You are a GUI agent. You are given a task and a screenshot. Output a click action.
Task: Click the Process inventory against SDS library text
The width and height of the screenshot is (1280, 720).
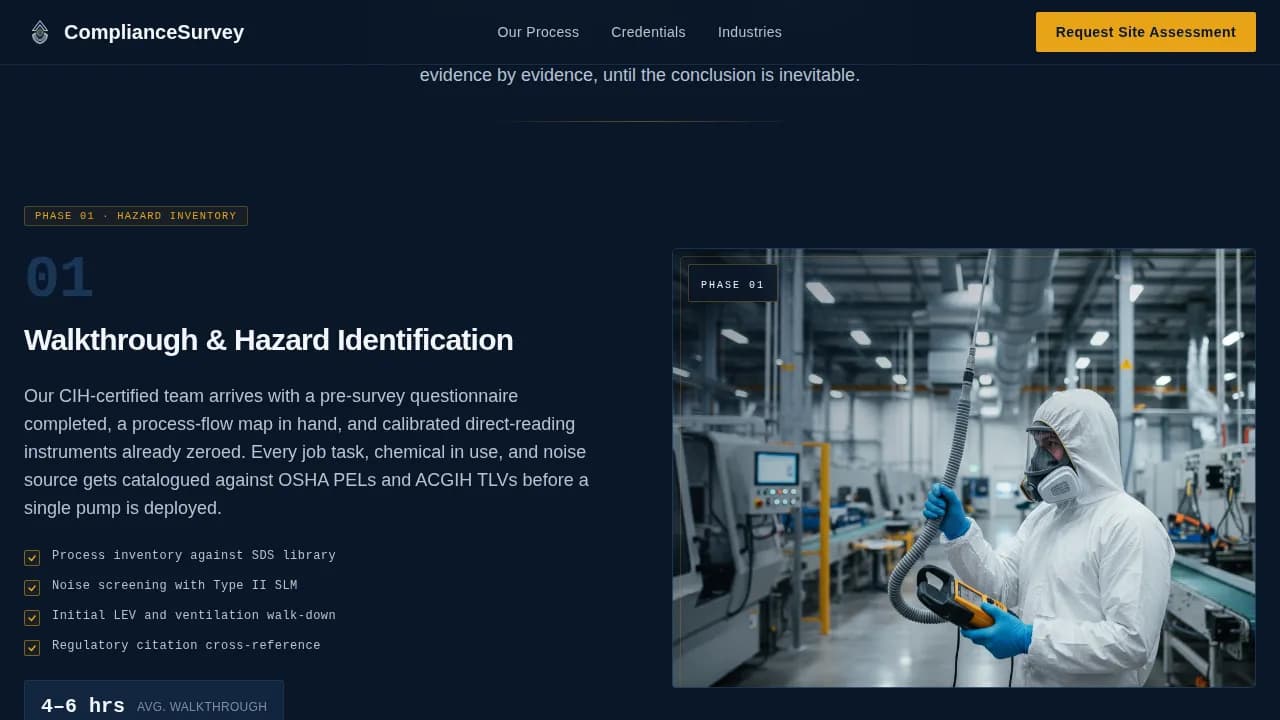193,555
